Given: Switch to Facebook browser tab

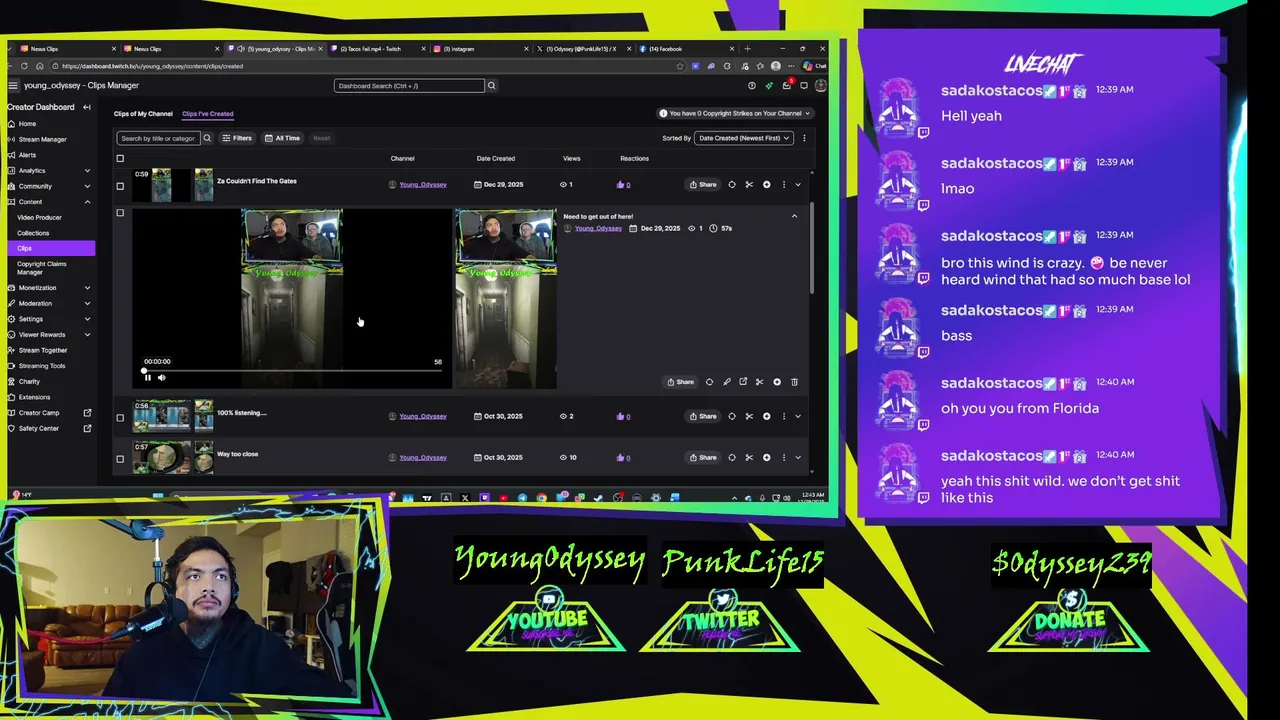Looking at the screenshot, I should point(688,49).
